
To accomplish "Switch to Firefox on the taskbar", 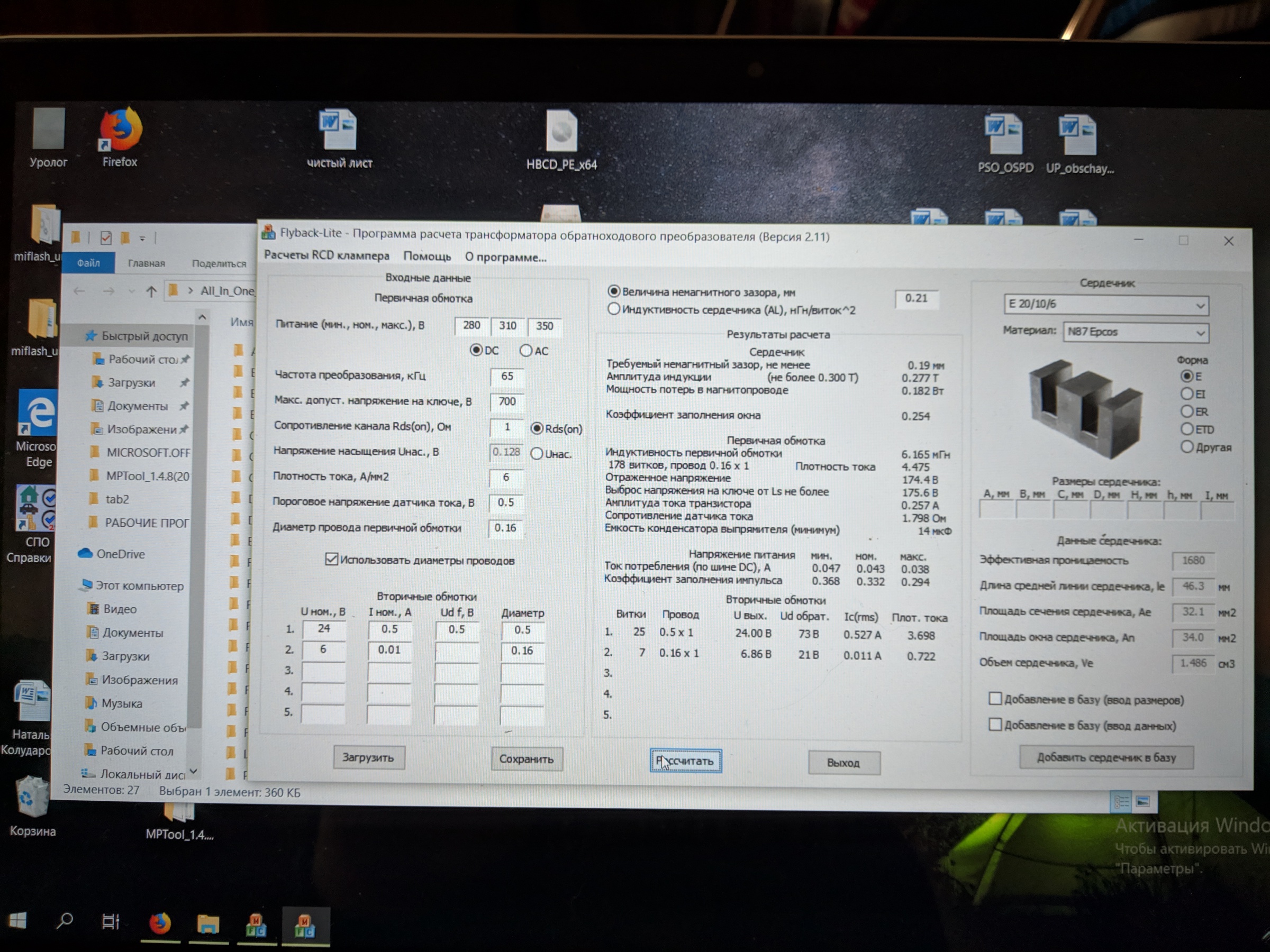I will [160, 924].
